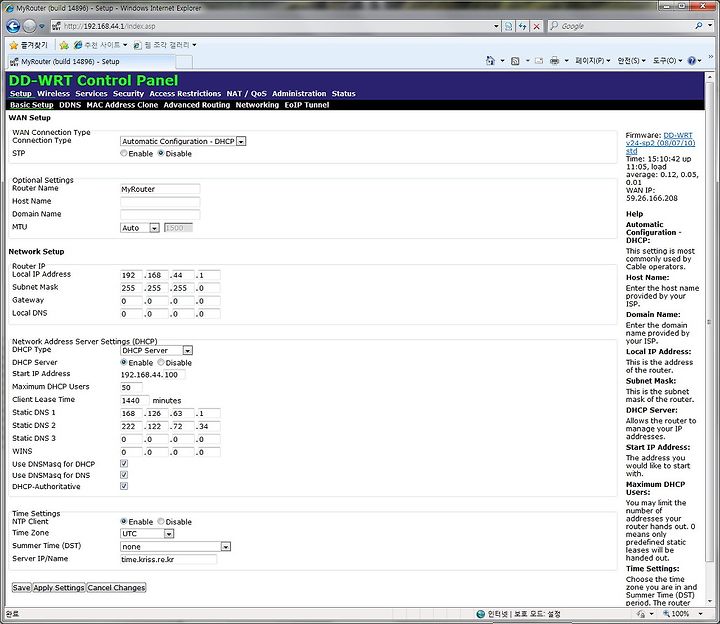This screenshot has height=624, width=720.
Task: Click the Router Name input field
Action: click(x=160, y=189)
